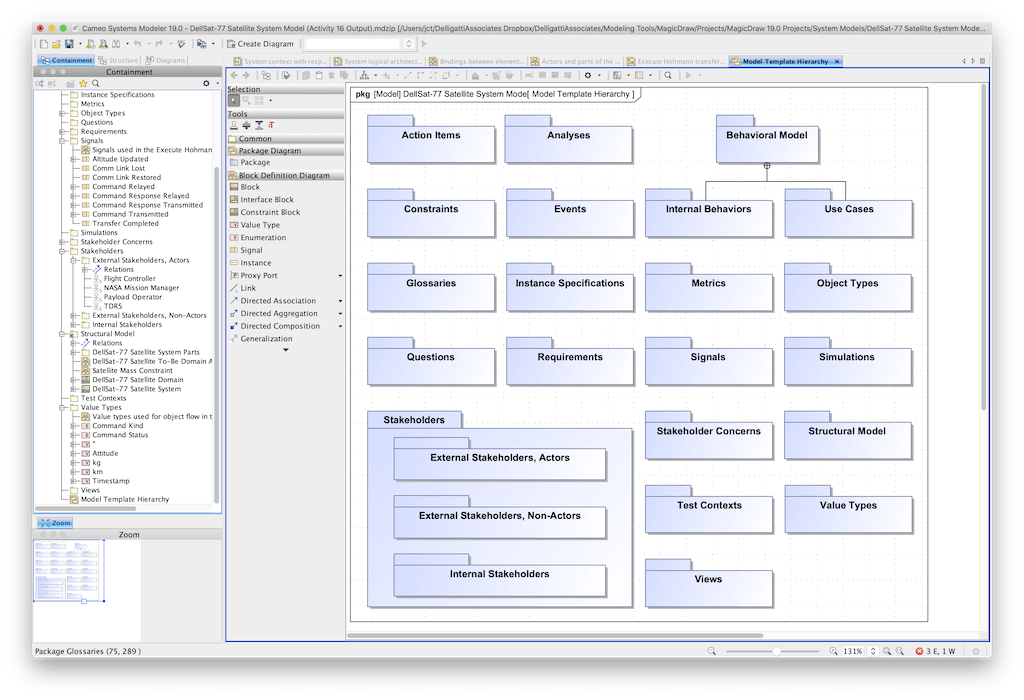Click the zoom slider in status bar
The height and width of the screenshot is (700, 1024).
click(776, 651)
